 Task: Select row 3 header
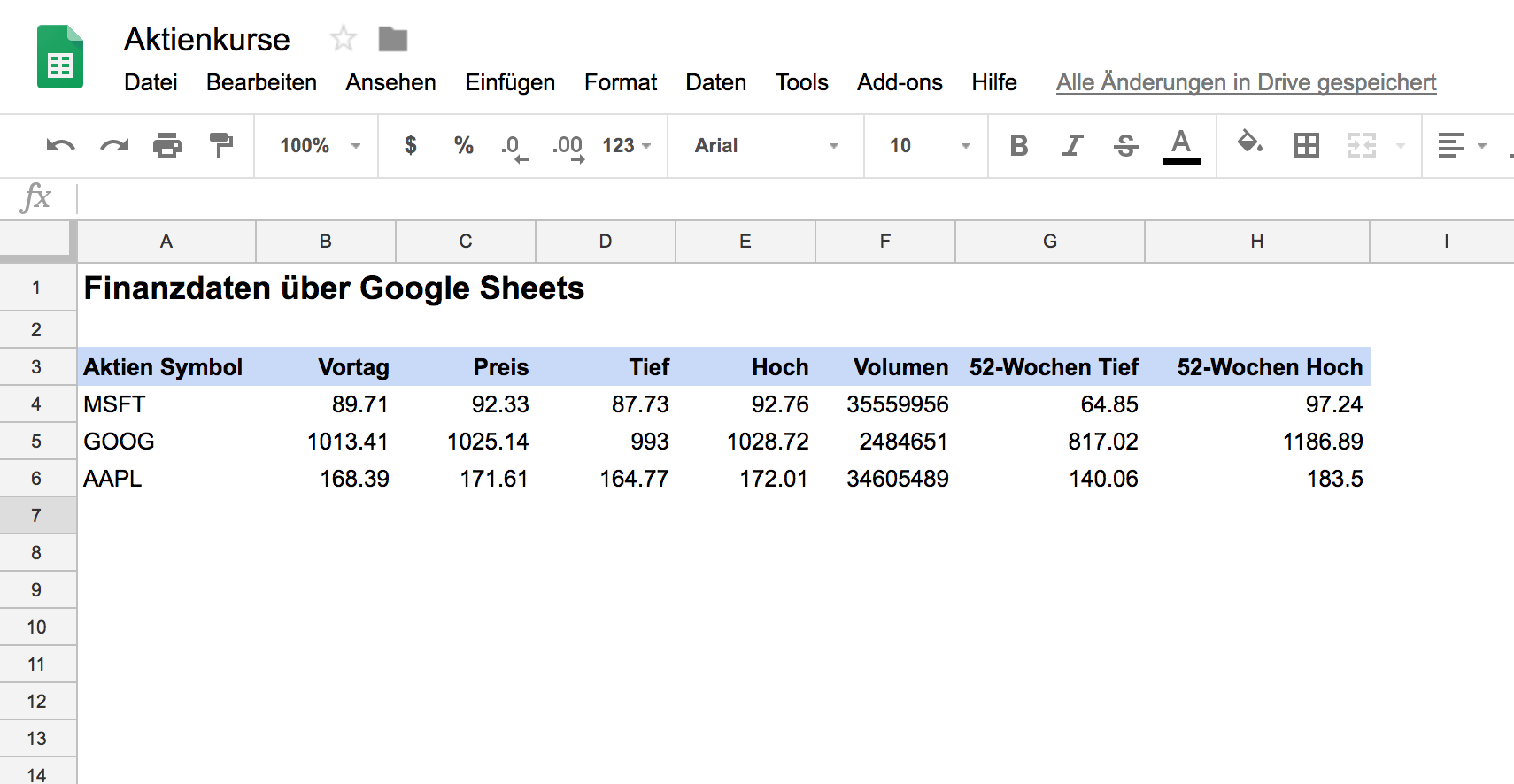coord(36,366)
